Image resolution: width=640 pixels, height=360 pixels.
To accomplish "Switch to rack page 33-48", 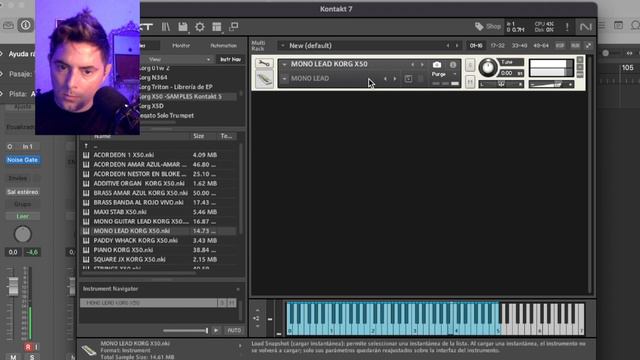I will tap(519, 46).
